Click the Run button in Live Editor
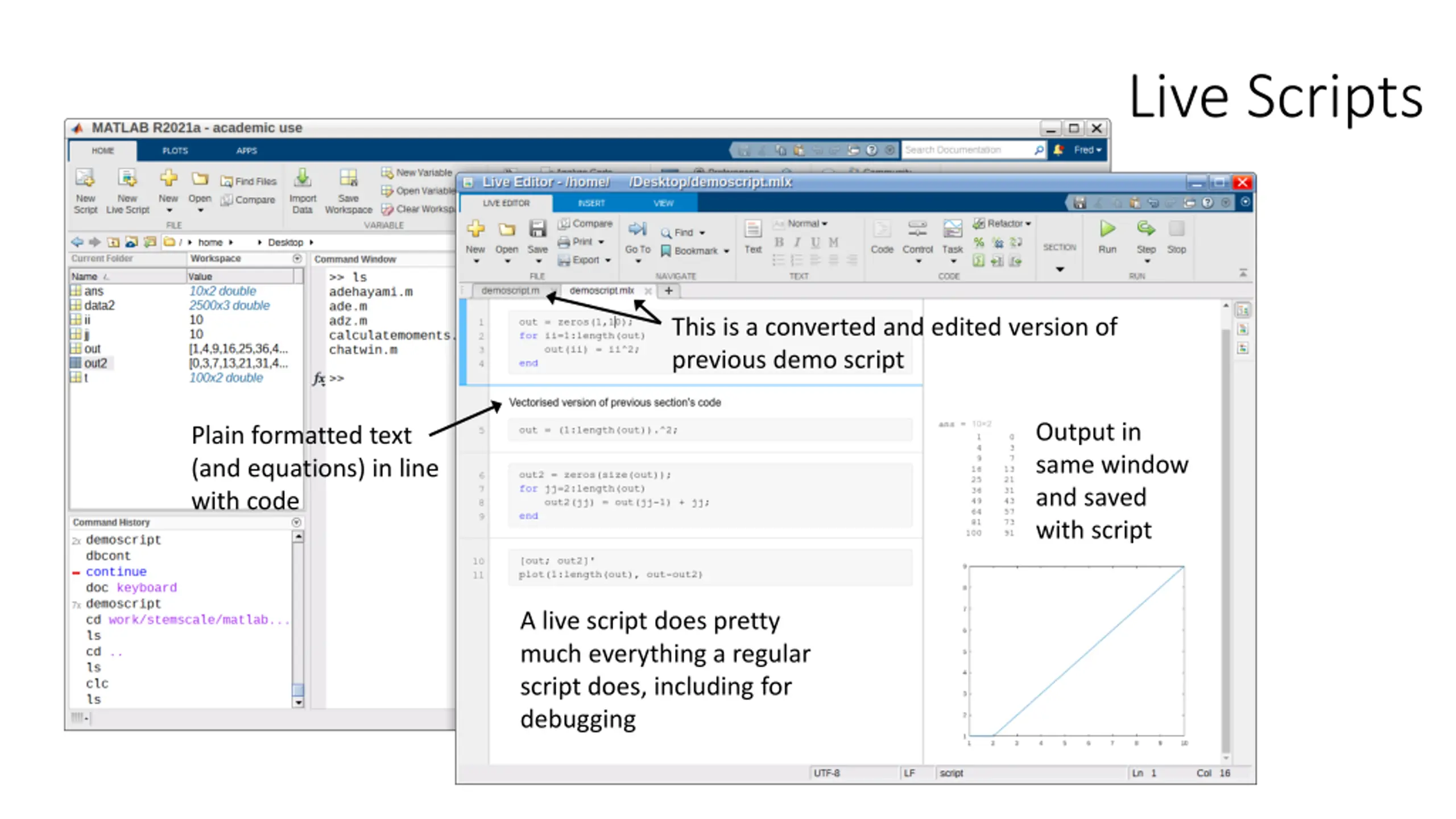 coord(1107,230)
